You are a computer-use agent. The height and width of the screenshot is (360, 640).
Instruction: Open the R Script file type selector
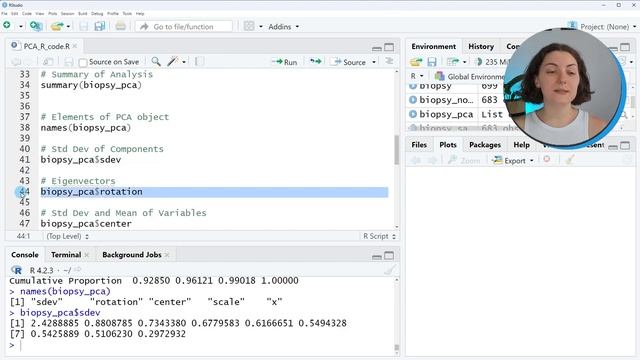pos(379,236)
